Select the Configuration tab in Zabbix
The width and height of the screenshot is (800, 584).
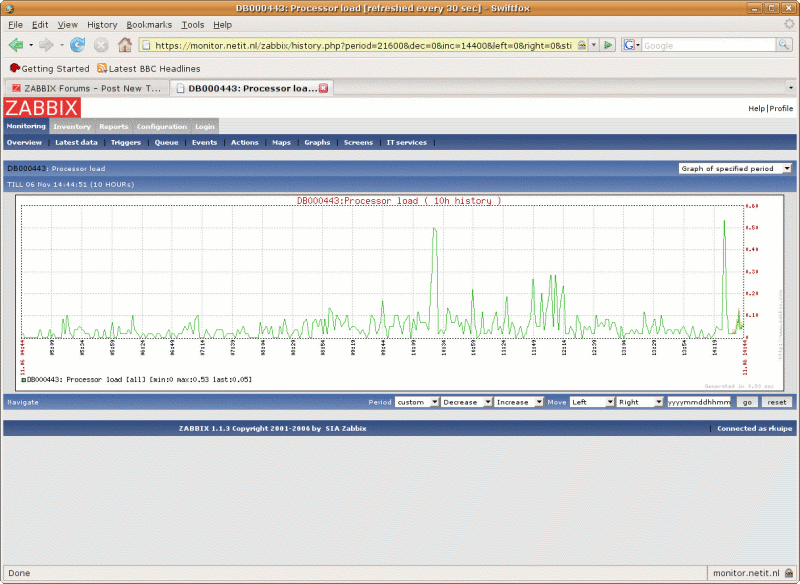(161, 127)
